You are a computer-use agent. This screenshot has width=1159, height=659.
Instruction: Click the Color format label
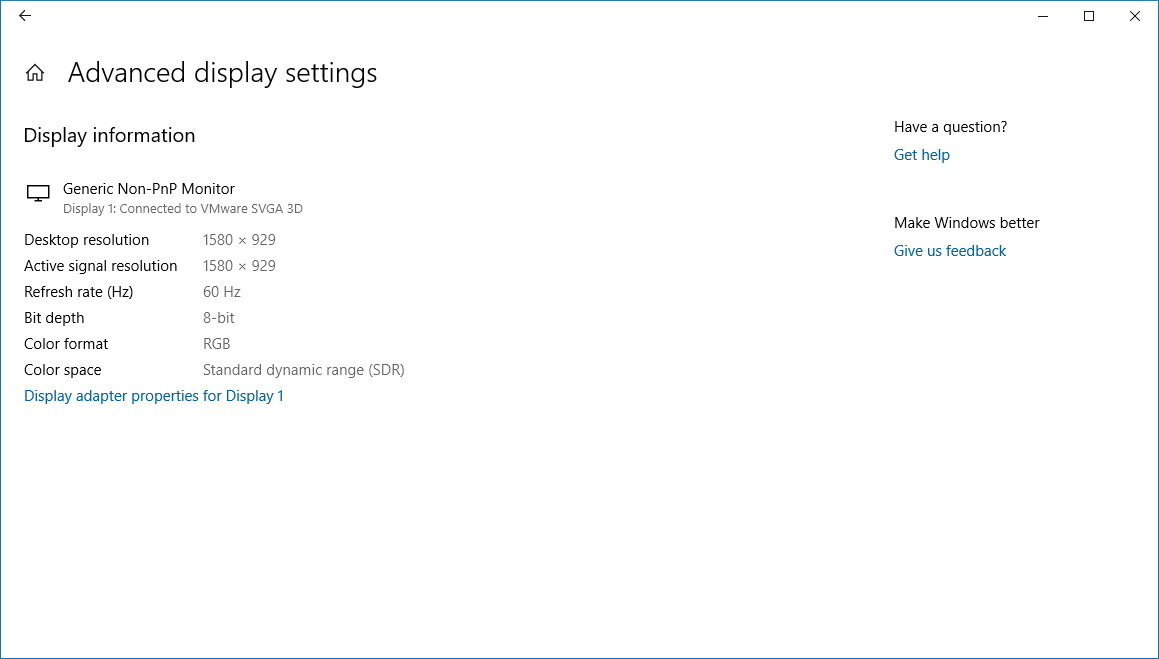point(66,344)
